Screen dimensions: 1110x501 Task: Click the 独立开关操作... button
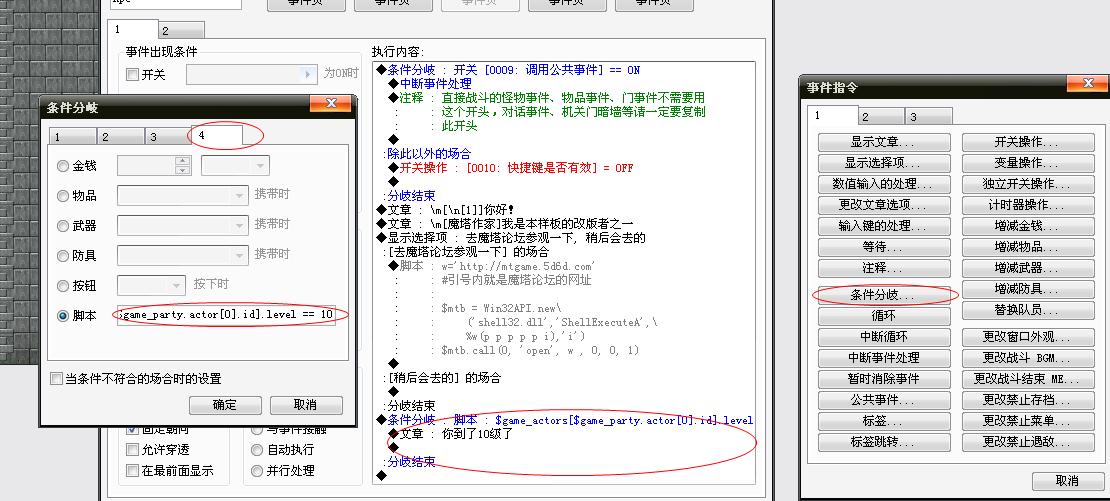pos(1028,184)
